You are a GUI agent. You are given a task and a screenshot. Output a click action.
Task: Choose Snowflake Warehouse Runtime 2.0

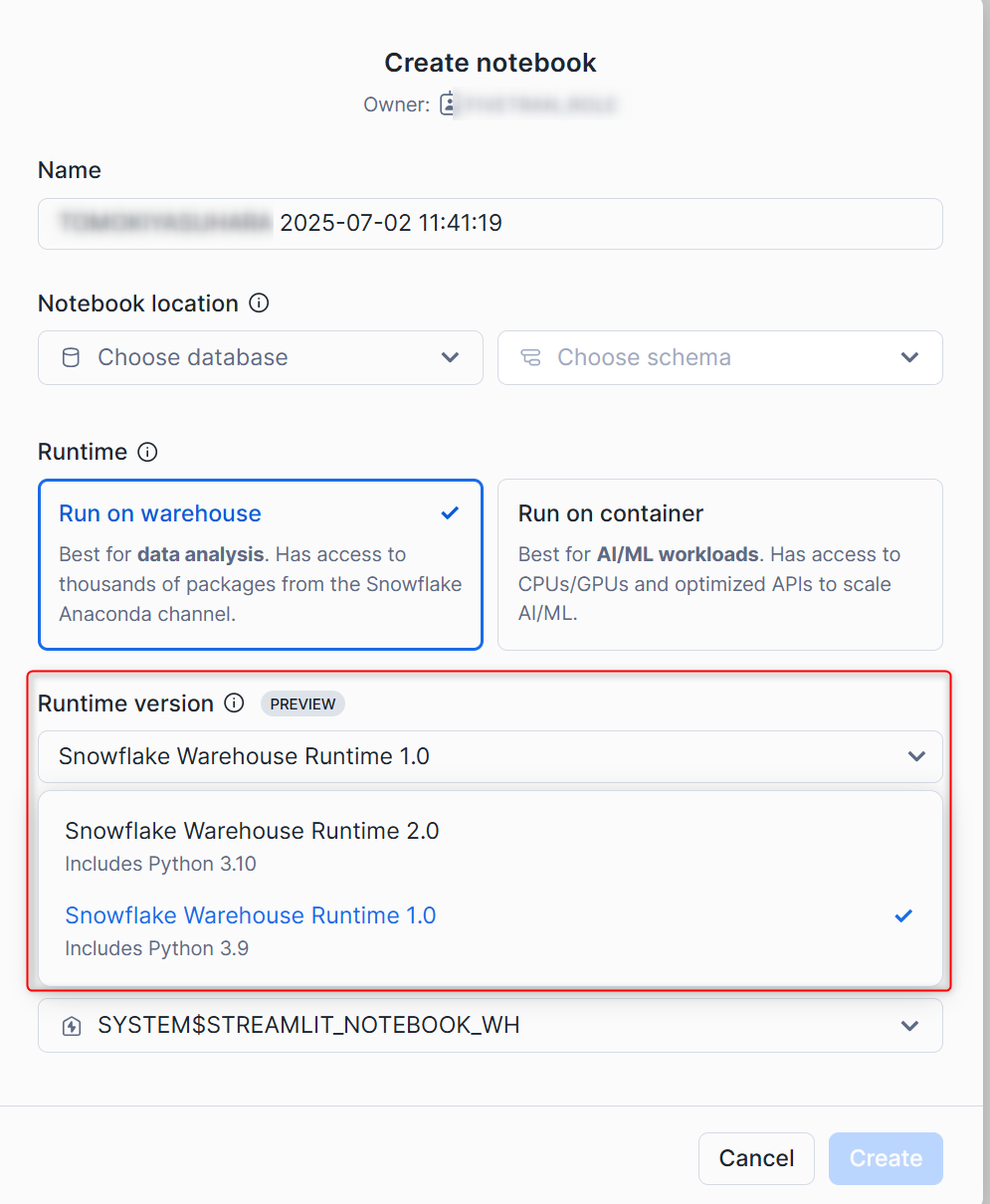491,846
